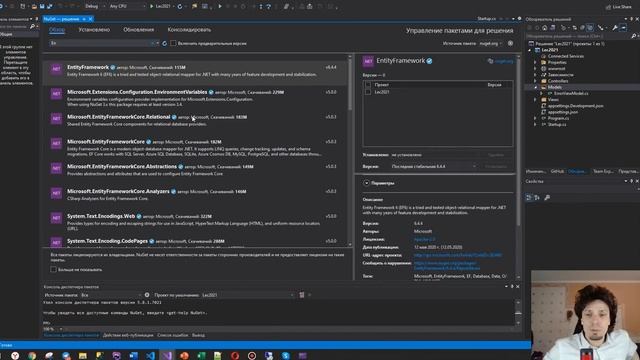Click the NuGet package search input field
The width and height of the screenshot is (640, 360).
tap(100, 43)
